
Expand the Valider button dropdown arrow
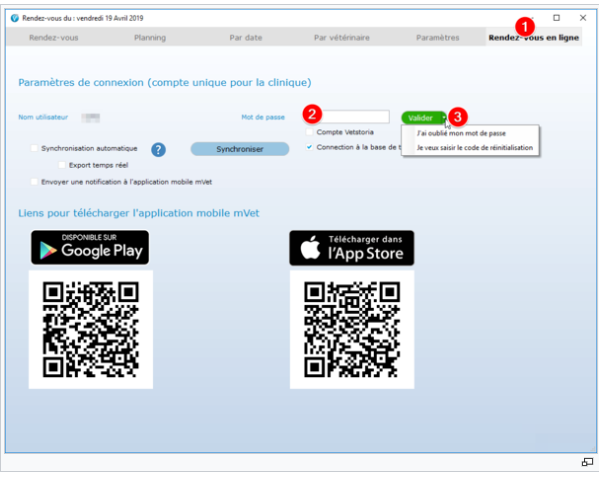click(444, 118)
